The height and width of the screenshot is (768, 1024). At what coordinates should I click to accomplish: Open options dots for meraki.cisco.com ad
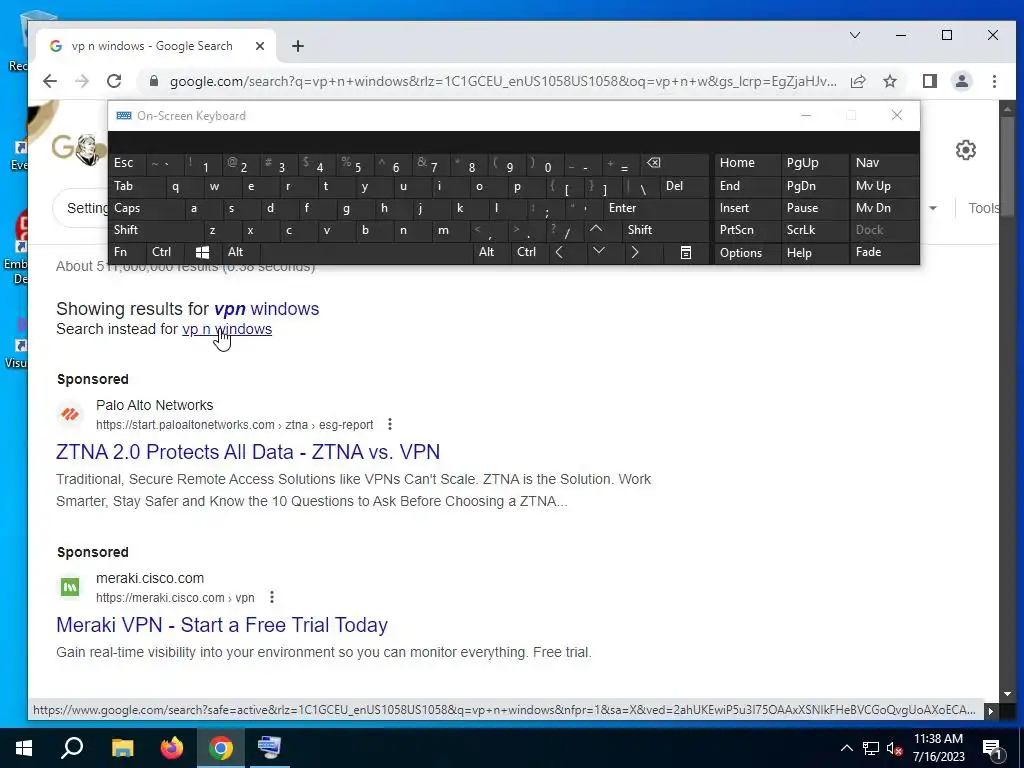[x=272, y=598]
